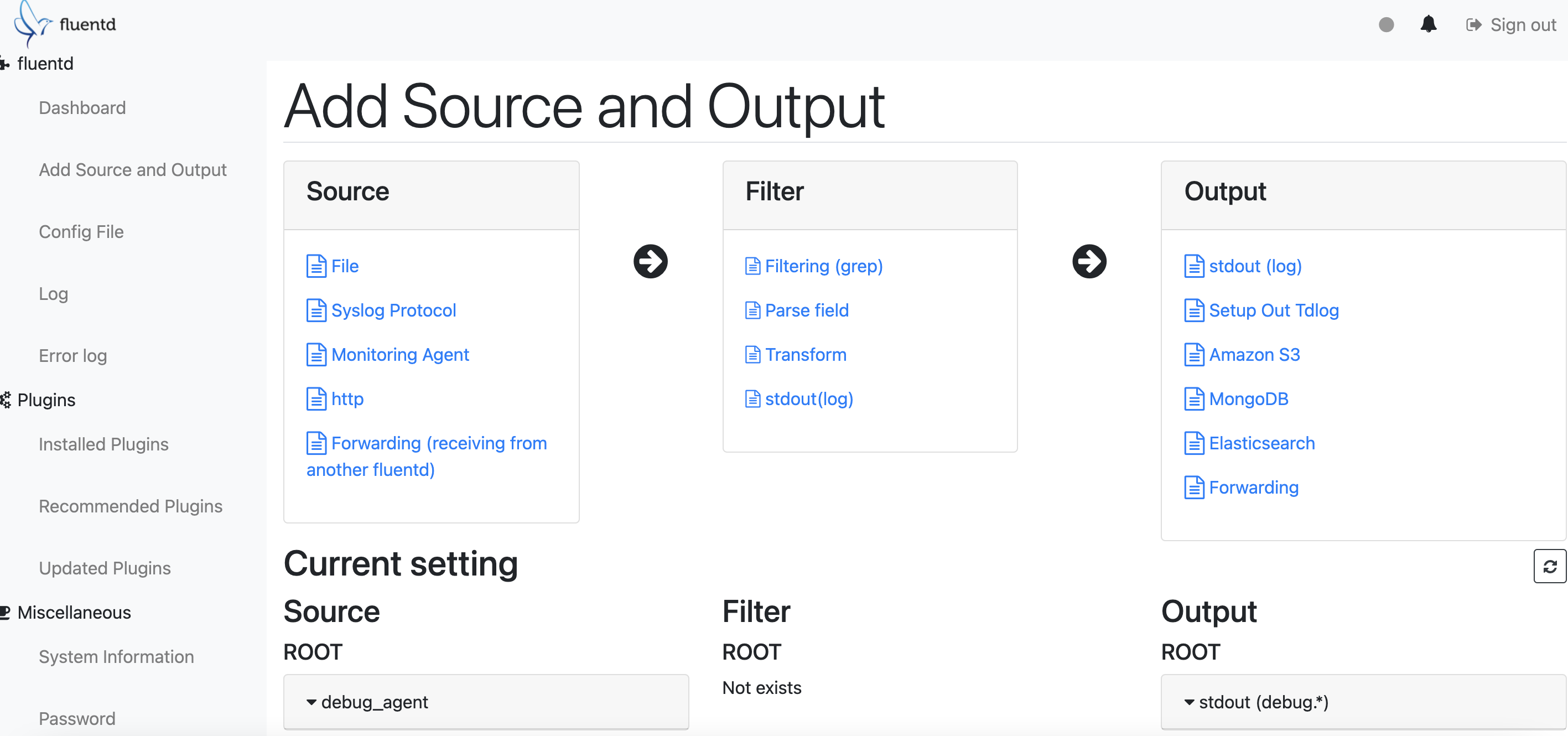Screen dimensions: 1568x736
Task: Open Config File from the sidebar
Action: click(x=81, y=232)
